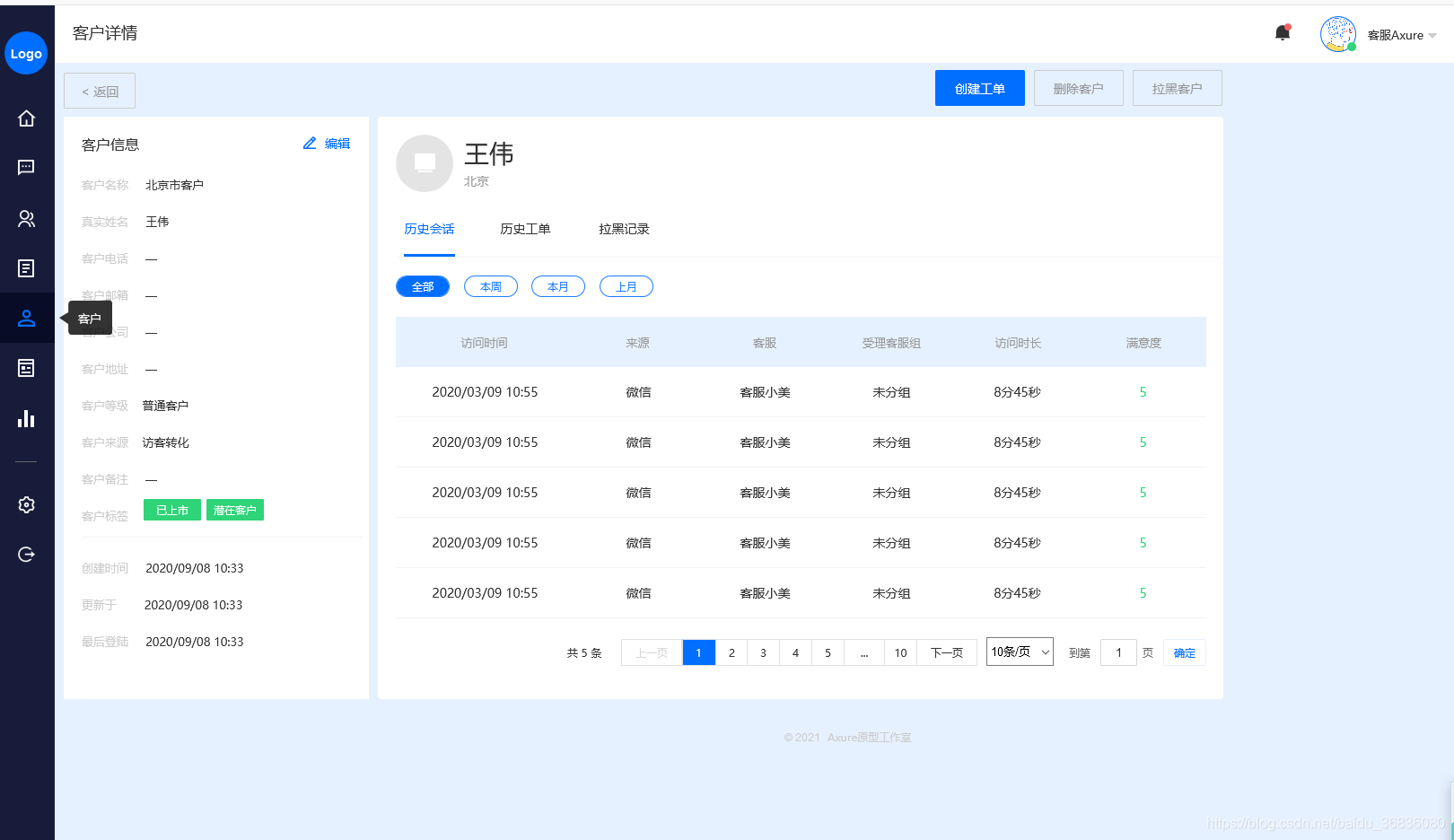1454x840 pixels.
Task: Click the Logo in the sidebar
Action: [x=26, y=53]
